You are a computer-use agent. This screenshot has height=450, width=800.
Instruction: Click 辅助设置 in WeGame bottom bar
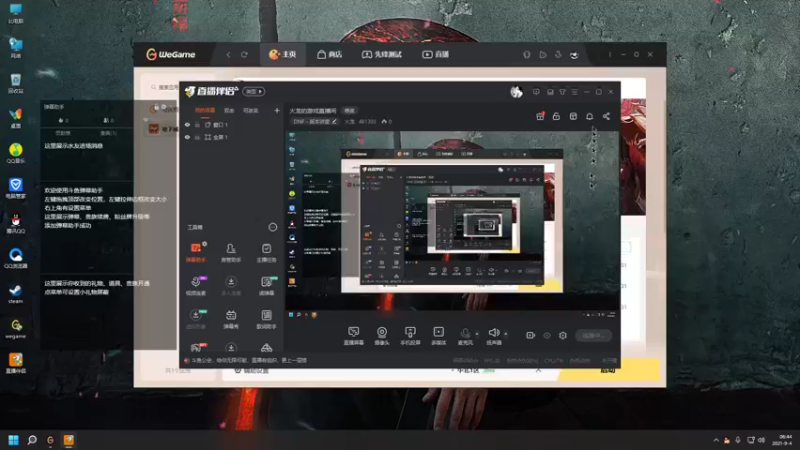(252, 371)
